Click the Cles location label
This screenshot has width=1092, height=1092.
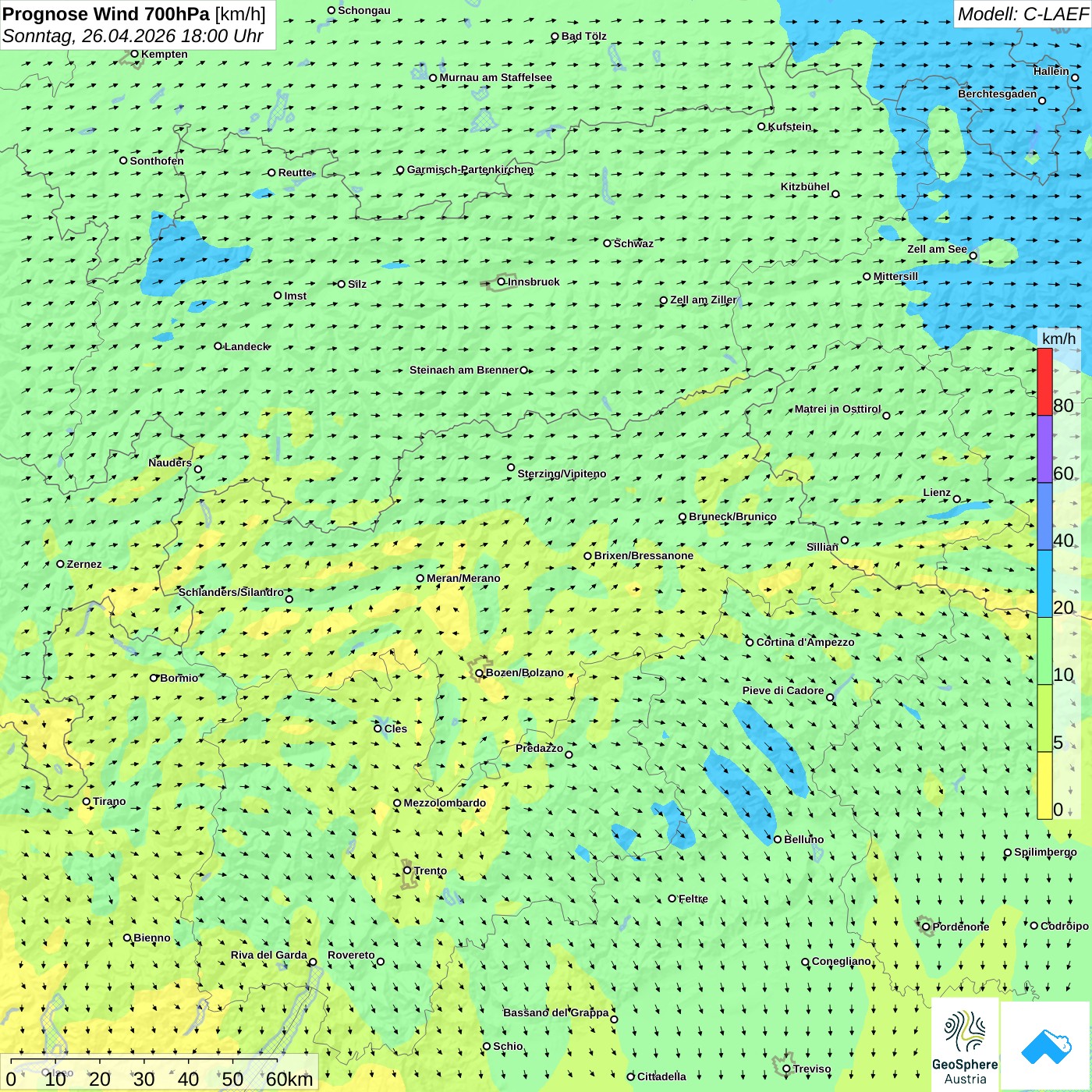395,729
